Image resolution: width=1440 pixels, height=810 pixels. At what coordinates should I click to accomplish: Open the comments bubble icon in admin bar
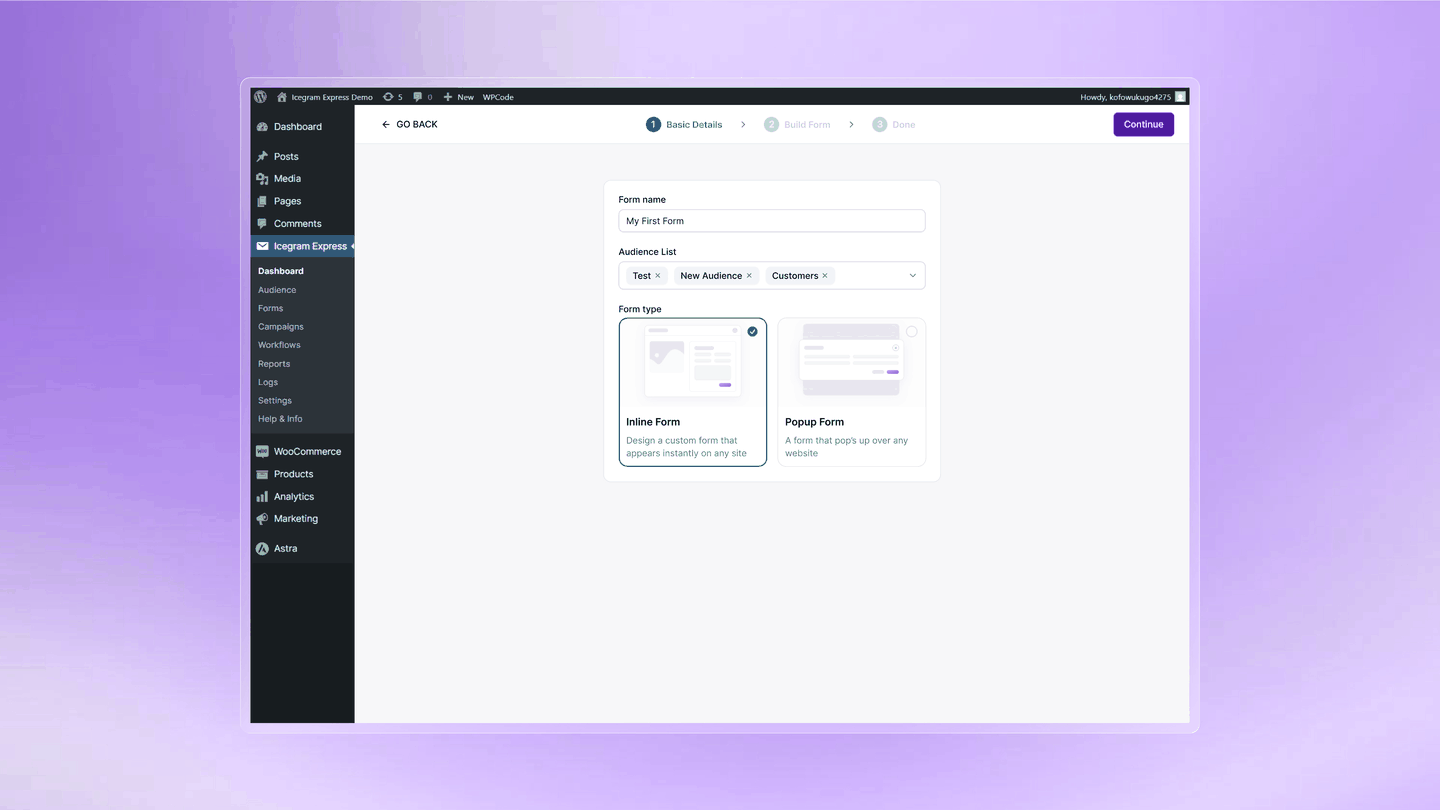418,97
